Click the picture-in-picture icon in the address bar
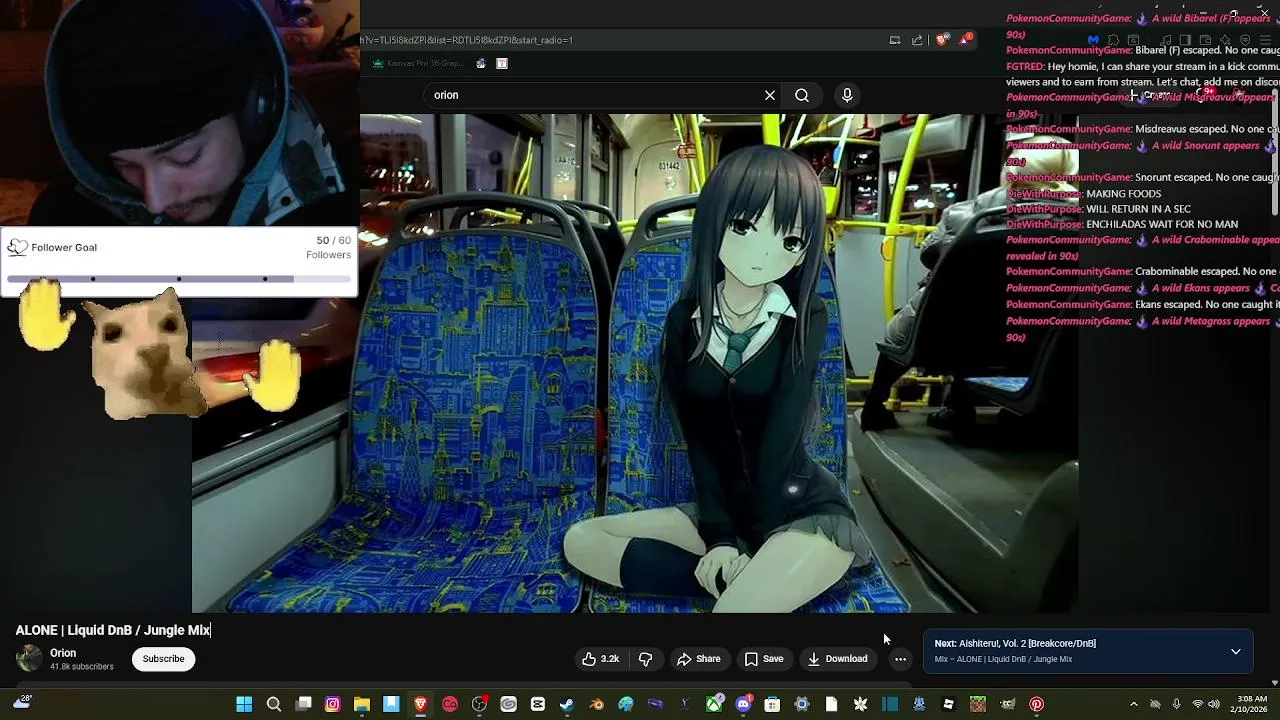The width and height of the screenshot is (1280, 720). pyautogui.click(x=895, y=40)
